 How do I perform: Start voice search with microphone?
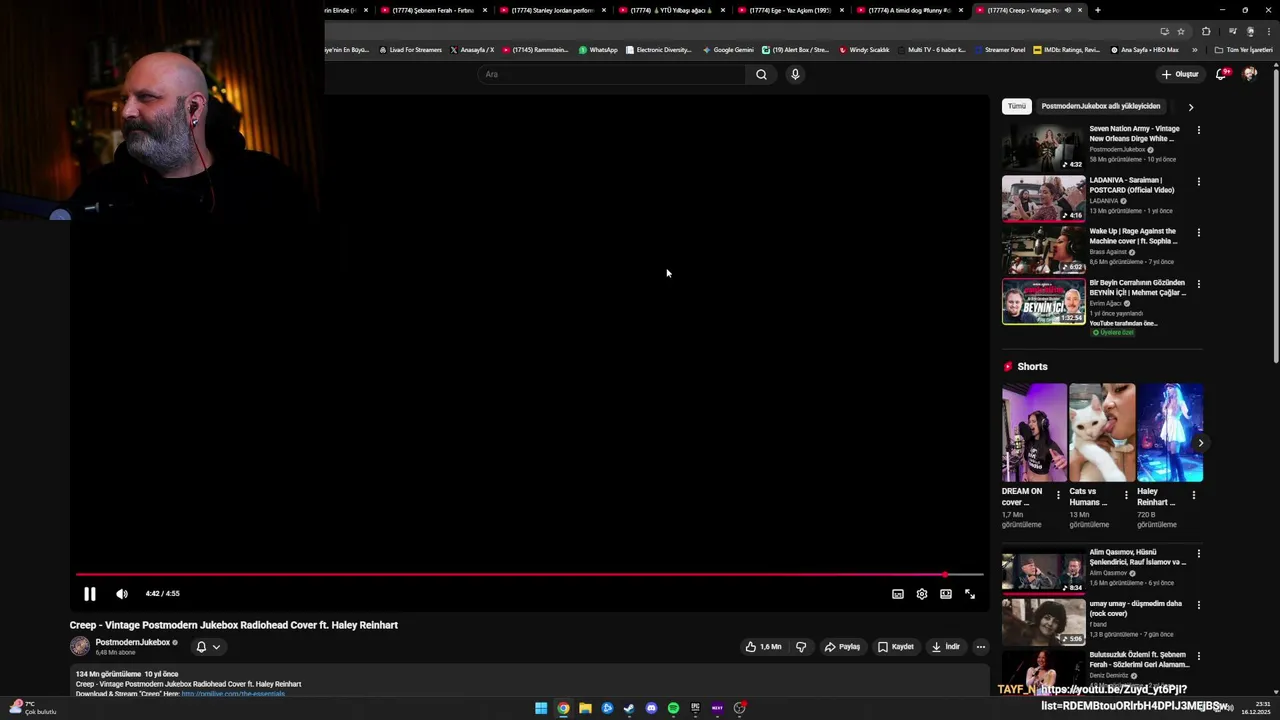pyautogui.click(x=795, y=74)
